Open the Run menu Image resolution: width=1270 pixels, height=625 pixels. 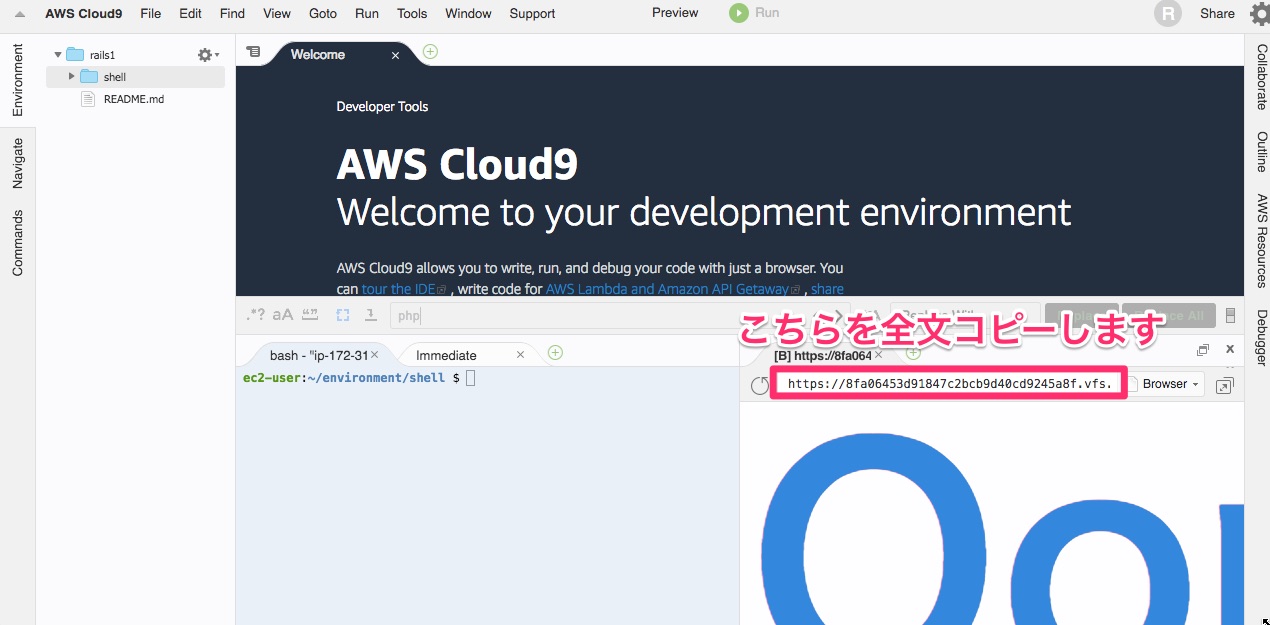coord(367,13)
